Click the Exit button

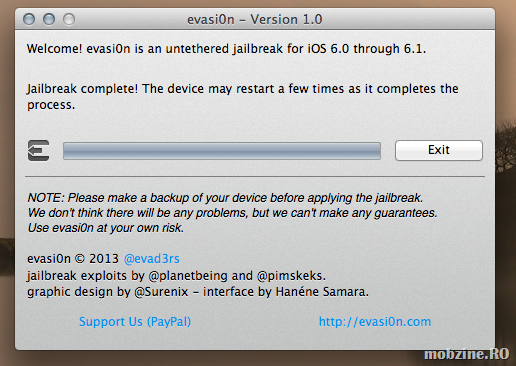pyautogui.click(x=439, y=150)
